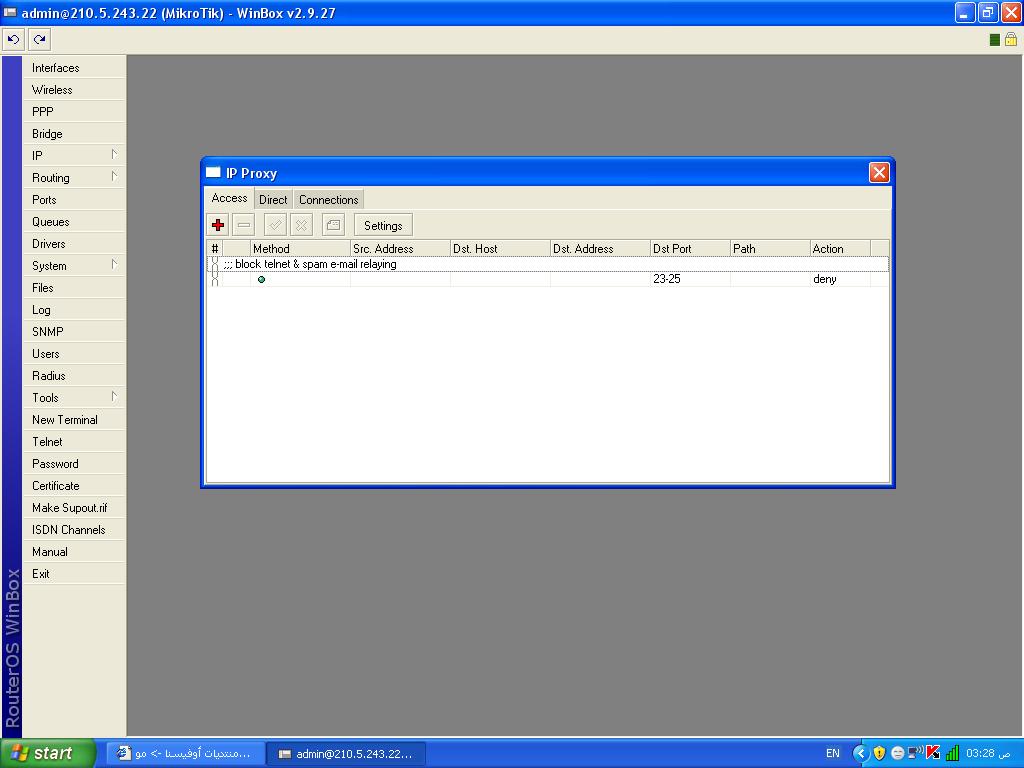Enable rule using checkmark icon
The width and height of the screenshot is (1024, 768).
tap(275, 225)
